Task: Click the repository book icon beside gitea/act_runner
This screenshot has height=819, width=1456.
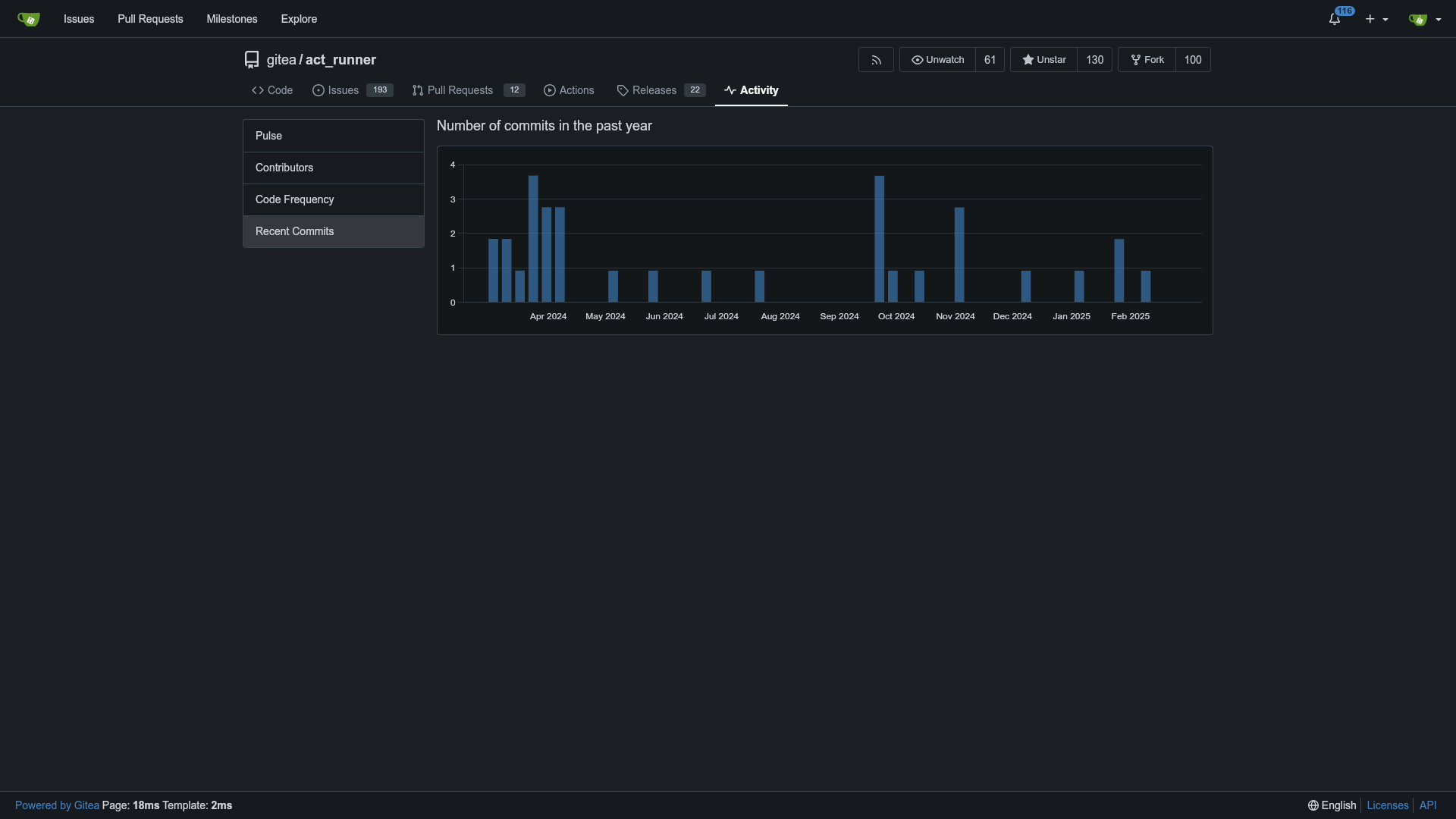Action: pos(251,58)
